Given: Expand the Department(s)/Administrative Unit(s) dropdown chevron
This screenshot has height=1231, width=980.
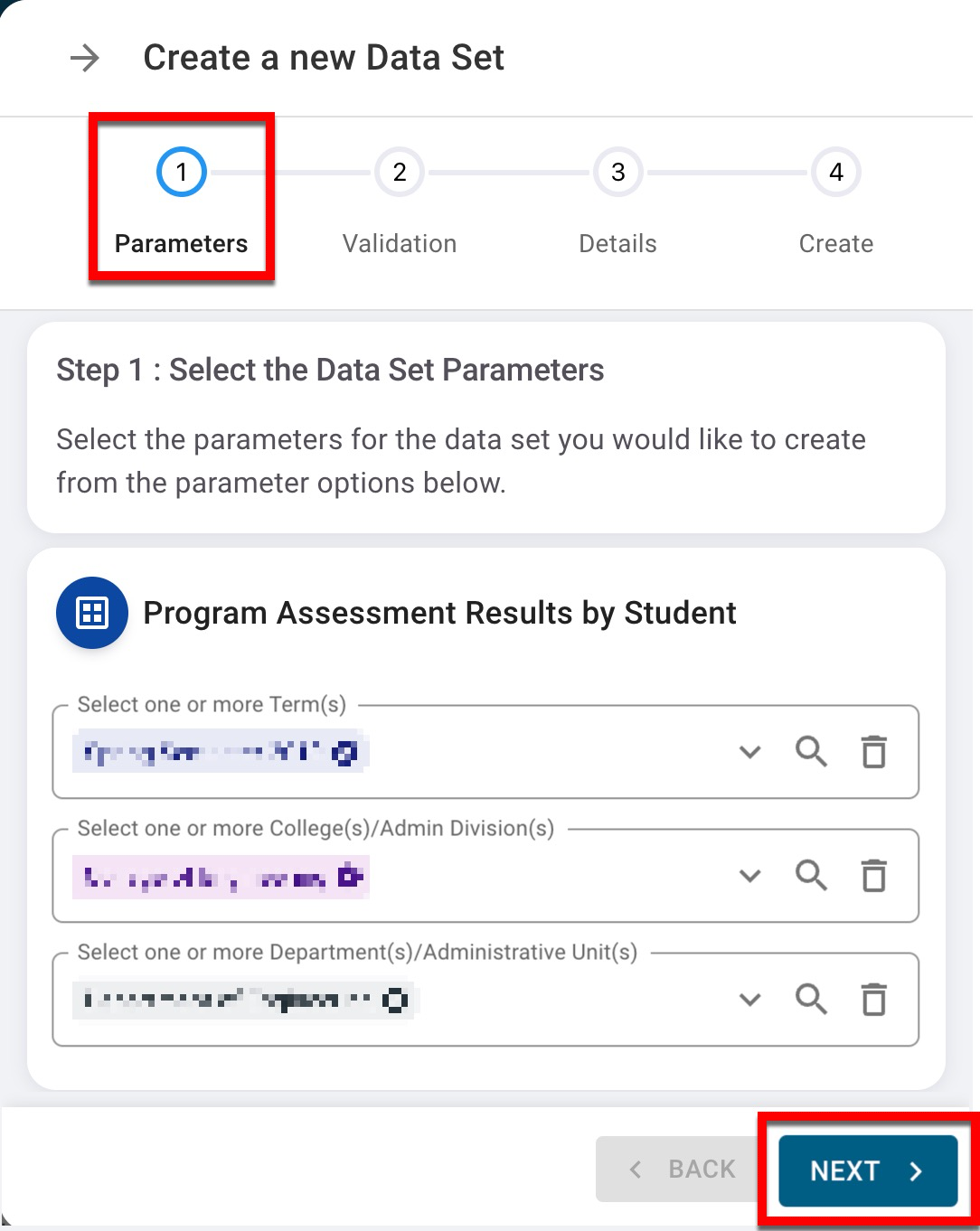Looking at the screenshot, I should pyautogui.click(x=749, y=999).
